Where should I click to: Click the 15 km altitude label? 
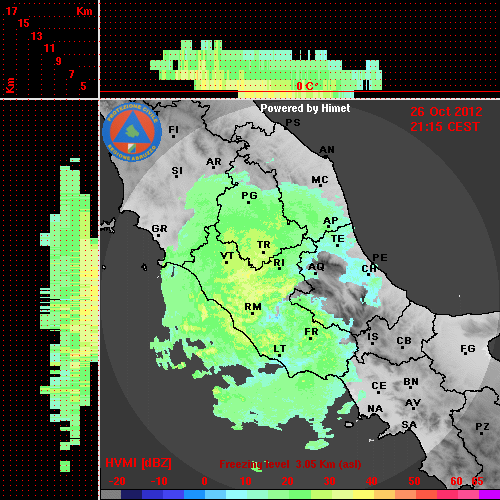click(x=24, y=23)
